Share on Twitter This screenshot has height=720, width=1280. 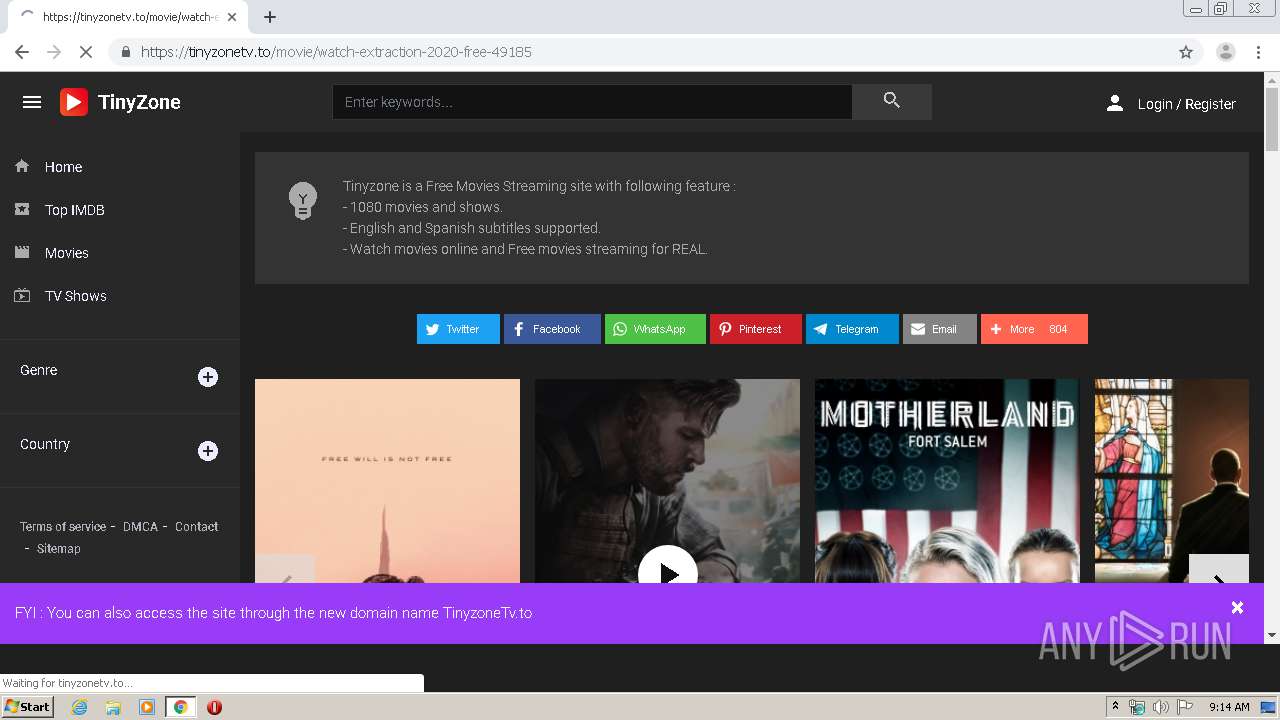(x=458, y=329)
